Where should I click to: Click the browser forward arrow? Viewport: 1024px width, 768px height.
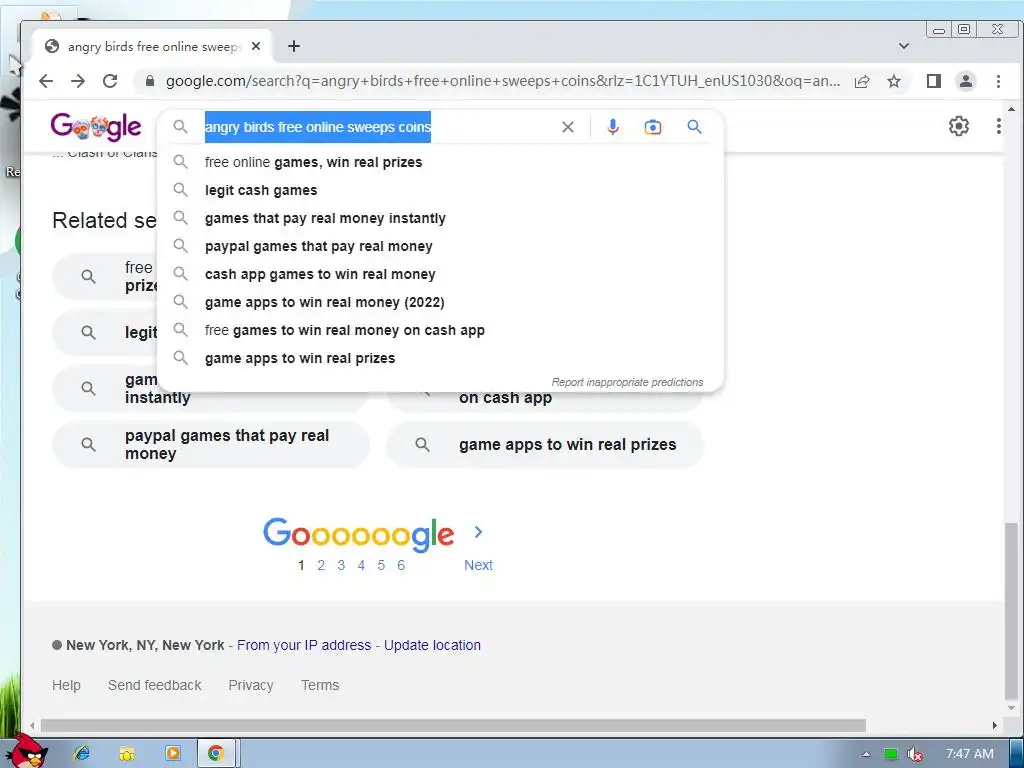pyautogui.click(x=78, y=81)
